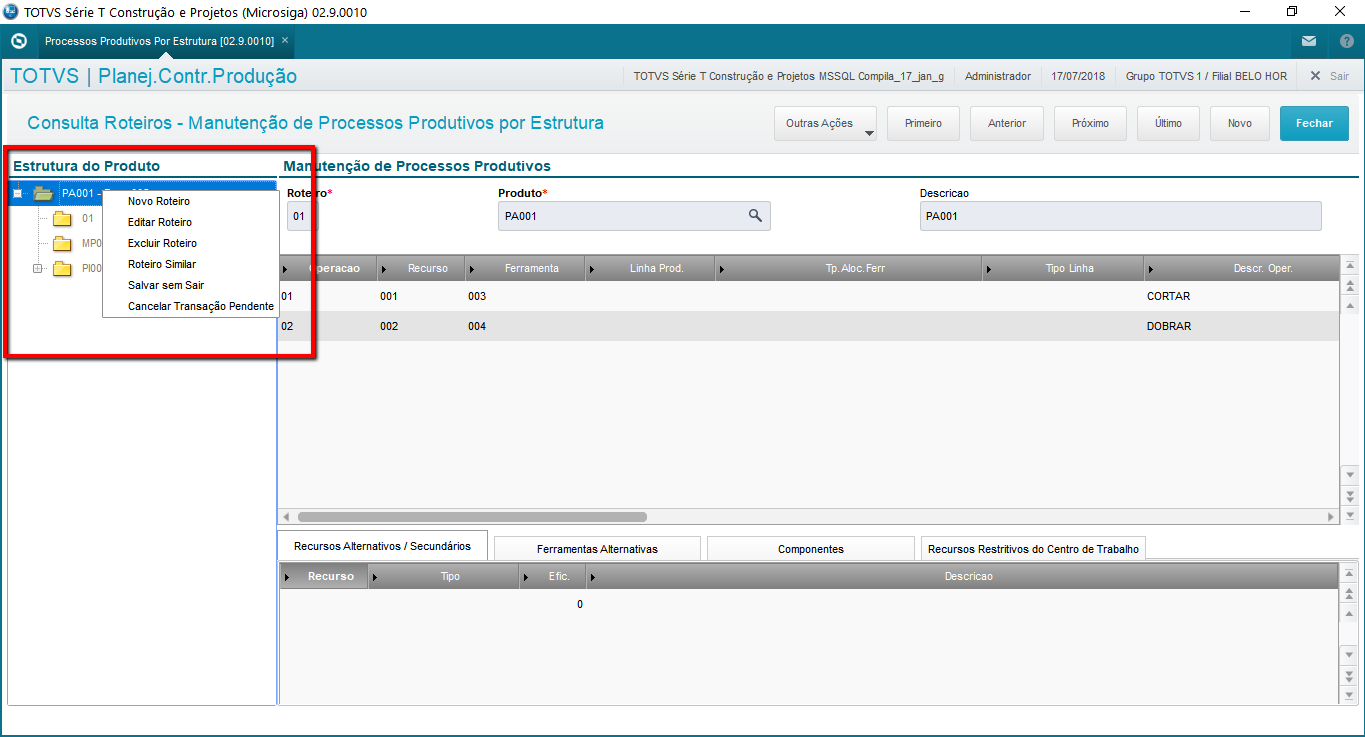Click Grupo TOTVS 1 / Filial label
Screen dimensions: 1365x737
1206,76
